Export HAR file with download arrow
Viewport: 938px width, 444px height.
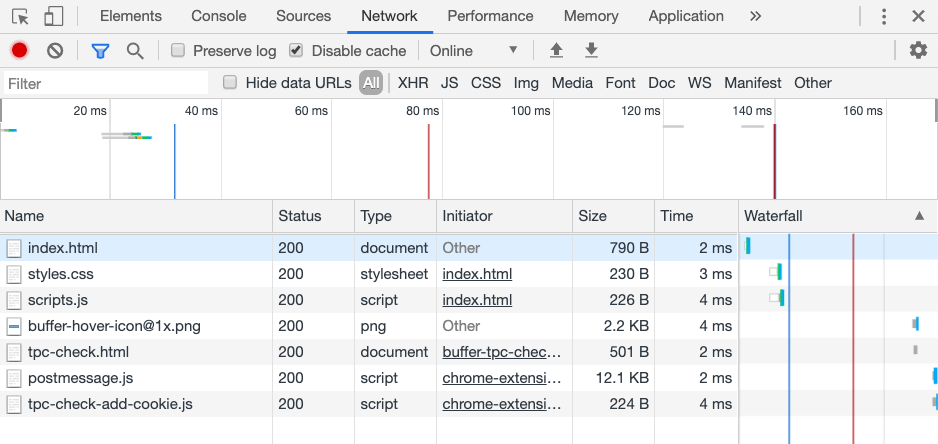pos(591,51)
